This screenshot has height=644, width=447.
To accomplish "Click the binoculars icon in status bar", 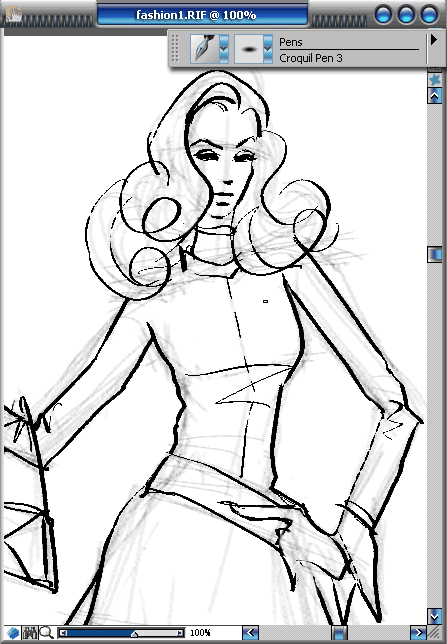I will (x=30, y=633).
